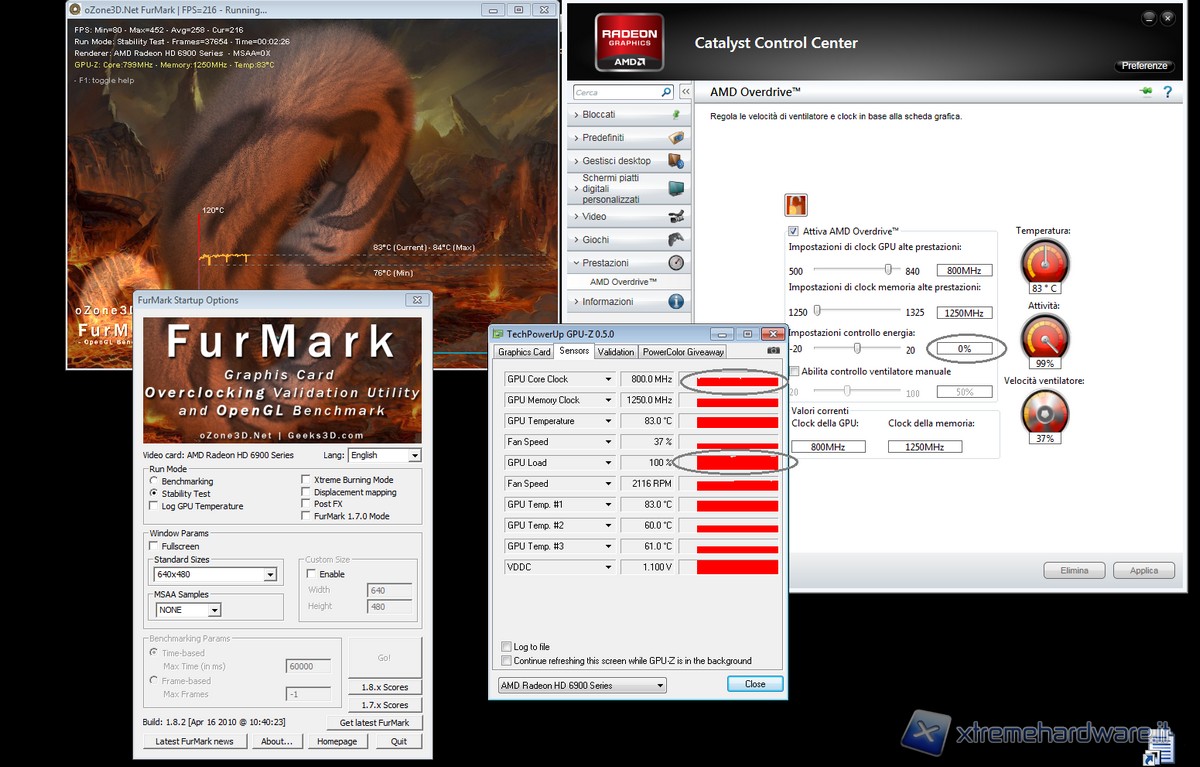Open the GPU Temperature sensor dropdown

(608, 421)
